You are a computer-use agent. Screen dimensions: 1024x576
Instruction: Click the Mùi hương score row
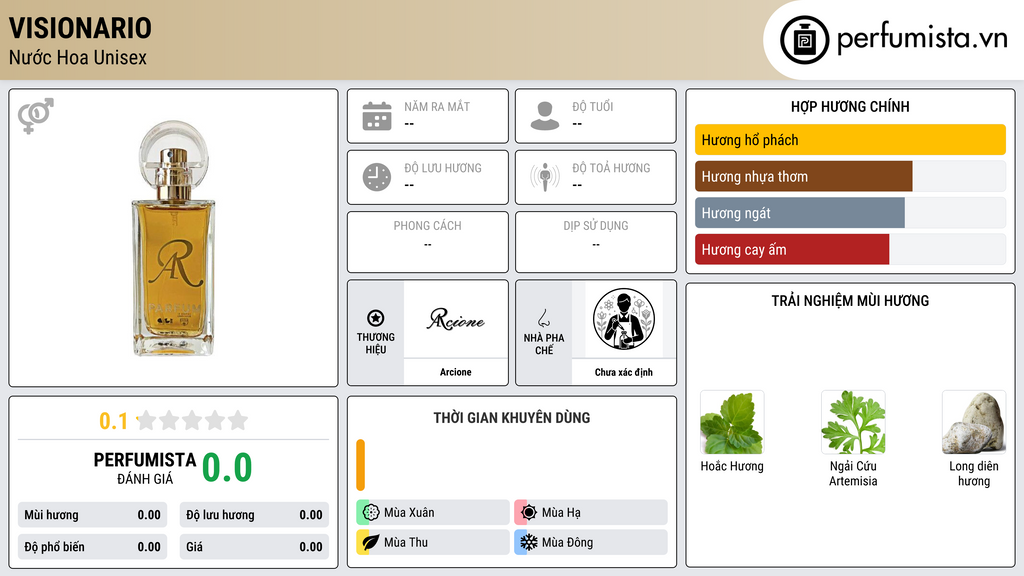coord(92,515)
